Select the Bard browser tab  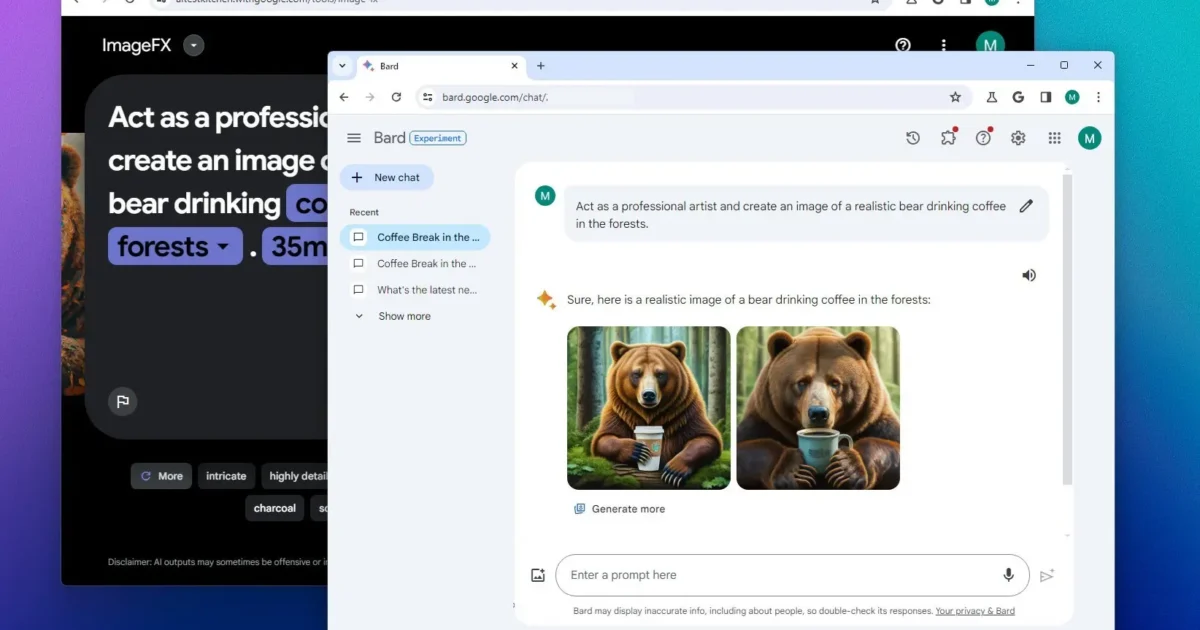440,66
